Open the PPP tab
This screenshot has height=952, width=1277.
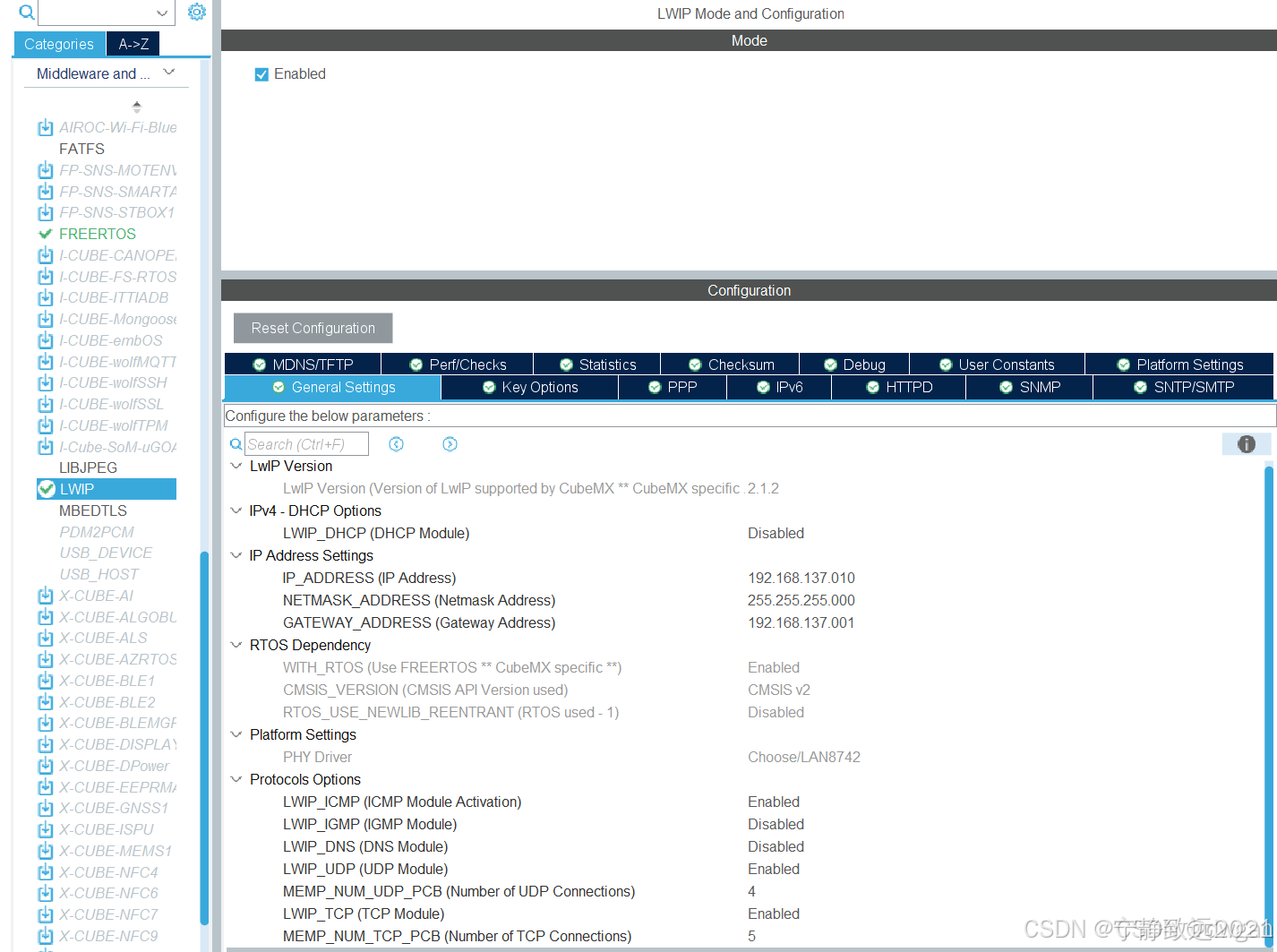[x=673, y=387]
